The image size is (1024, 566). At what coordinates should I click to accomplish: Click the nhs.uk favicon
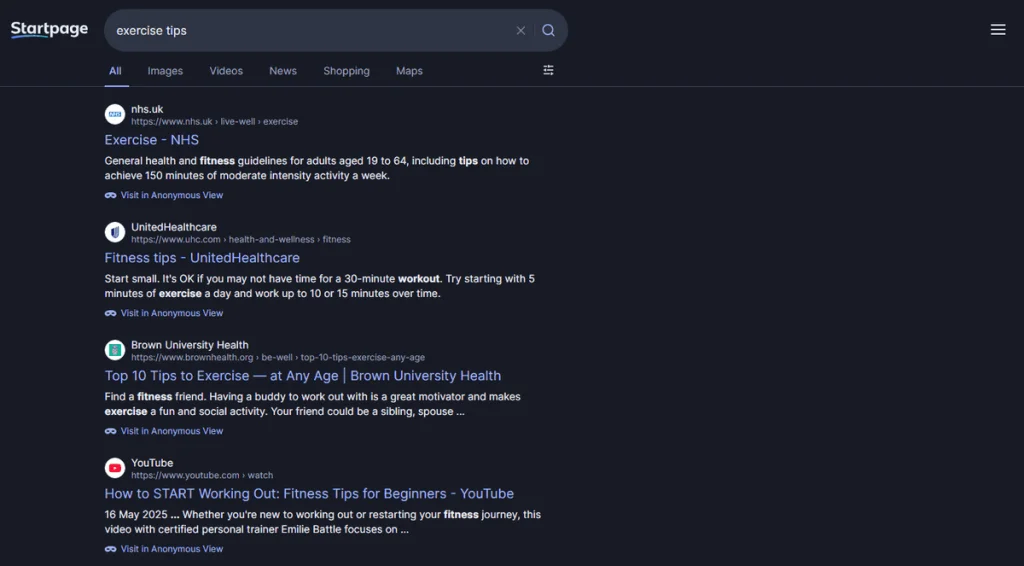[115, 114]
